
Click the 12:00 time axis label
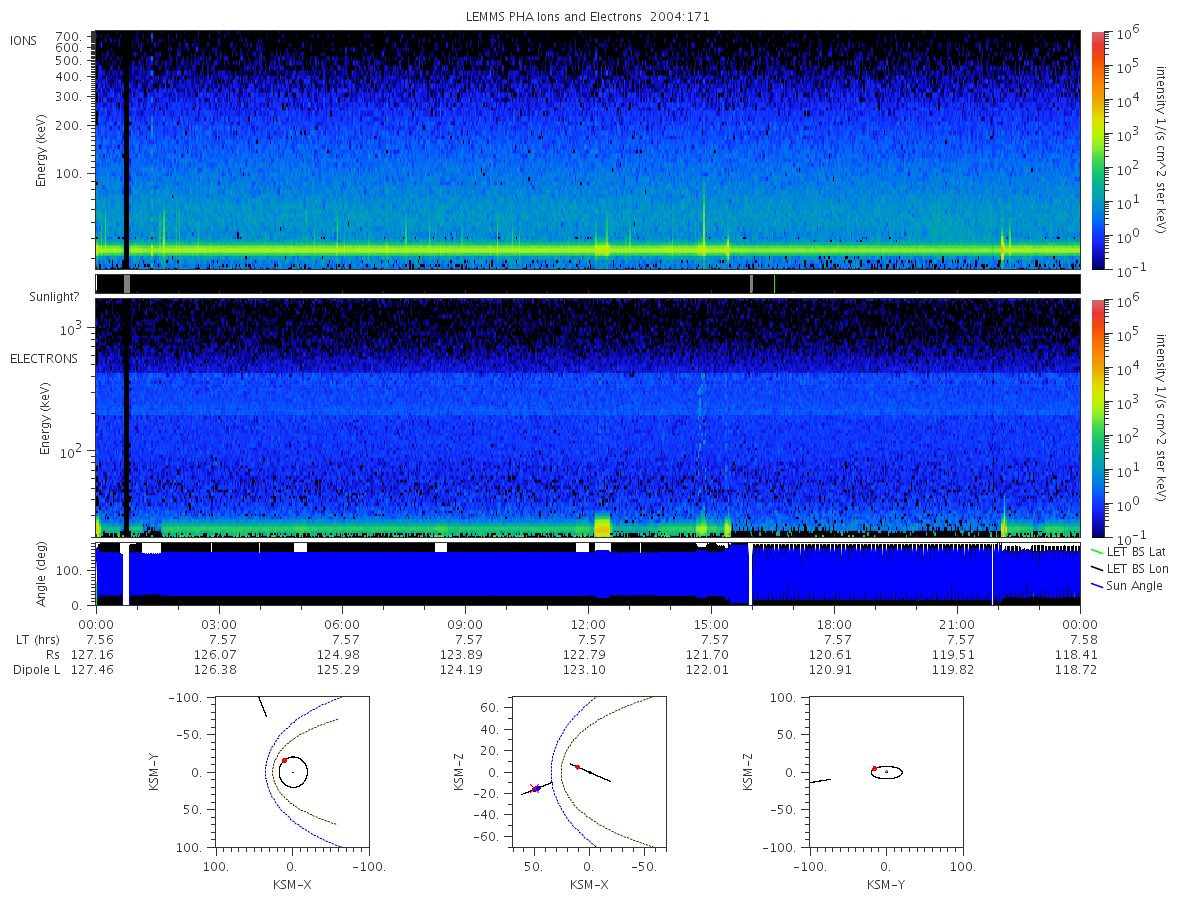[588, 625]
